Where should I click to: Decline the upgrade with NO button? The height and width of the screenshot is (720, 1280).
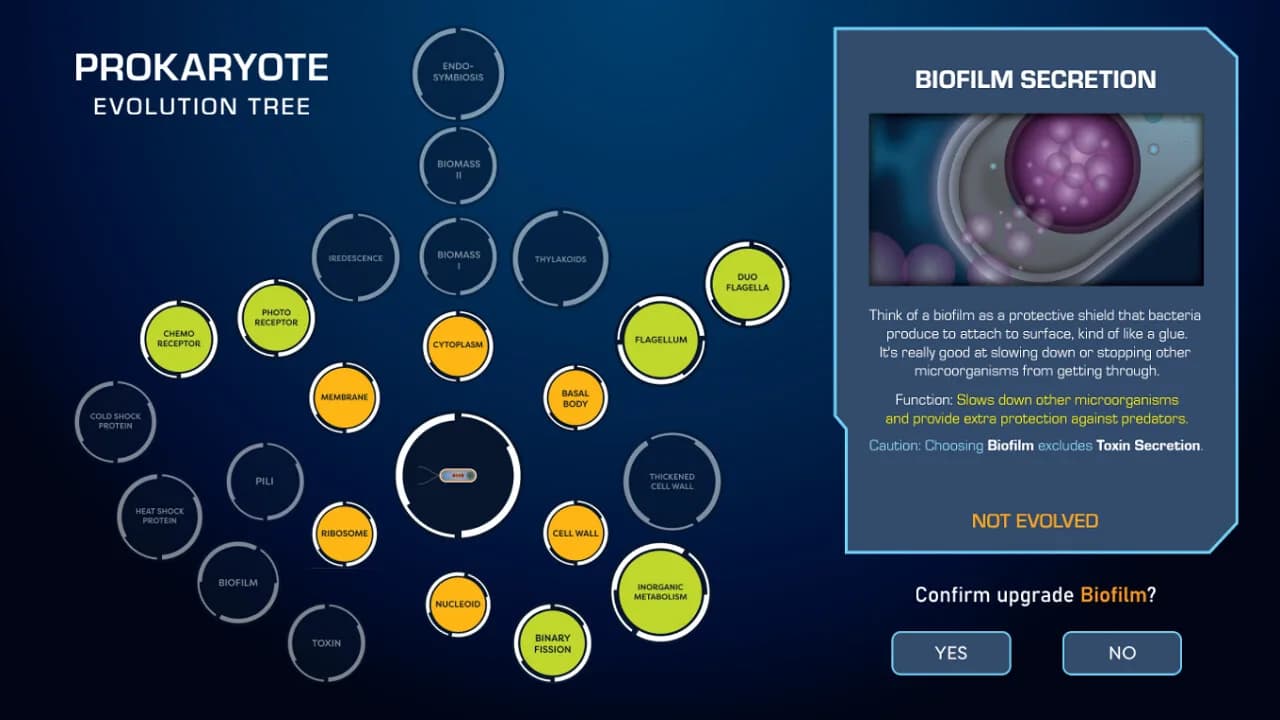pos(1122,653)
